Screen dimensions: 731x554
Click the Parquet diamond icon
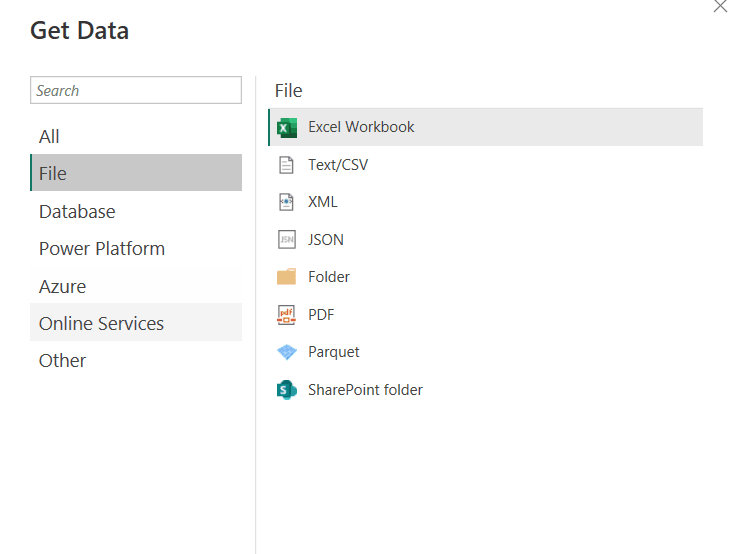tap(287, 352)
